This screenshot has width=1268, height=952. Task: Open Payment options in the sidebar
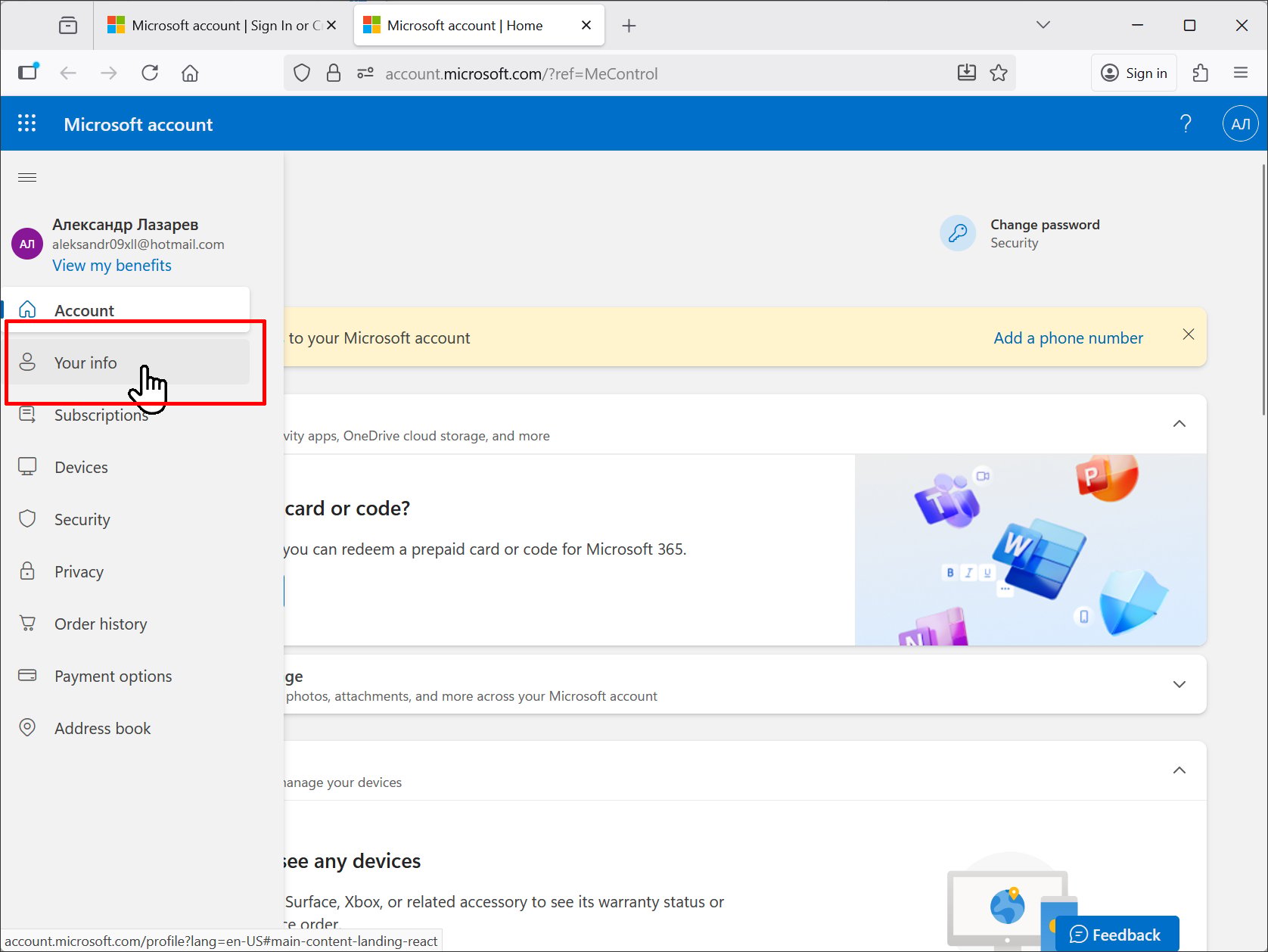[127, 676]
